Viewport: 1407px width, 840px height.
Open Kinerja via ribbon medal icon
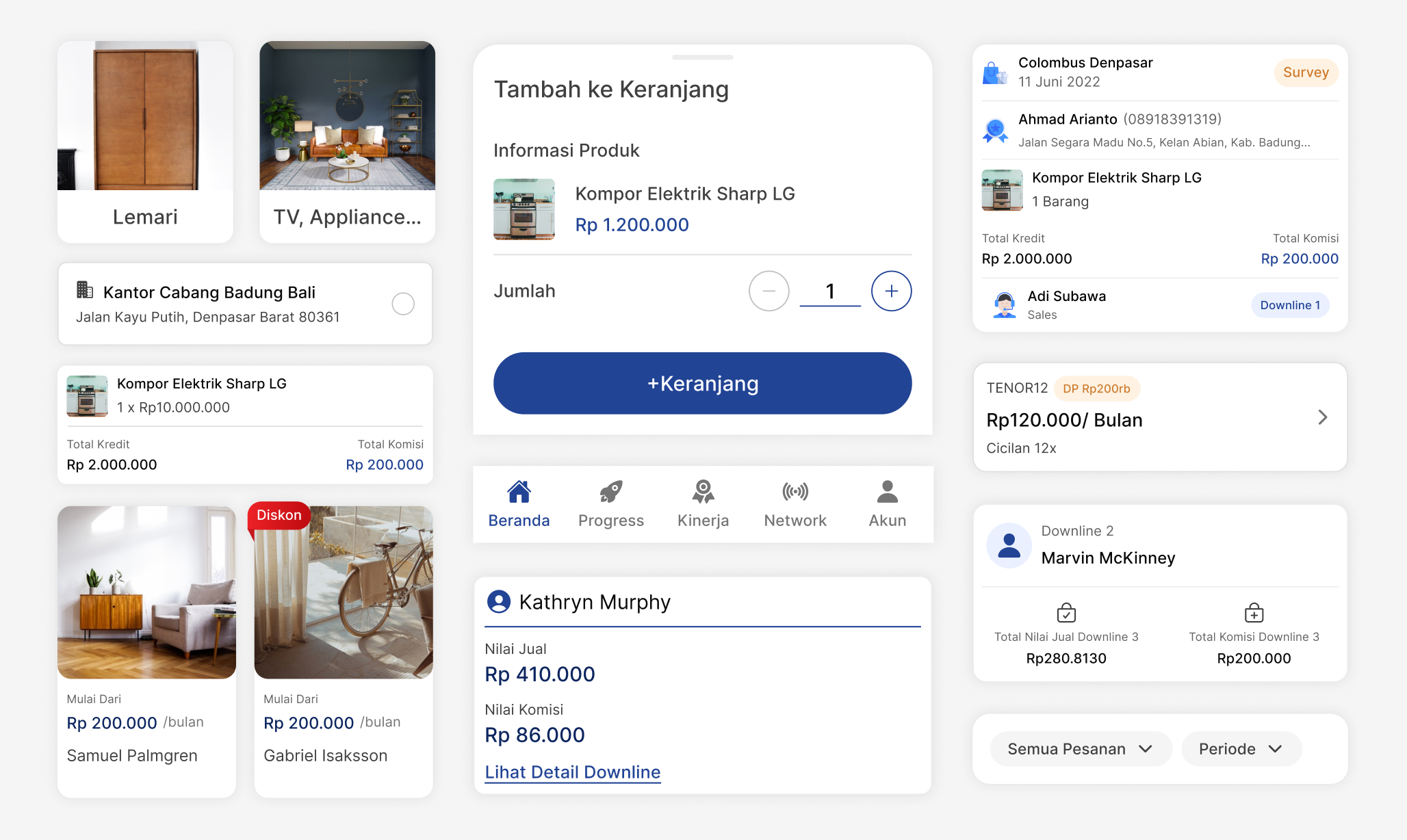(703, 492)
